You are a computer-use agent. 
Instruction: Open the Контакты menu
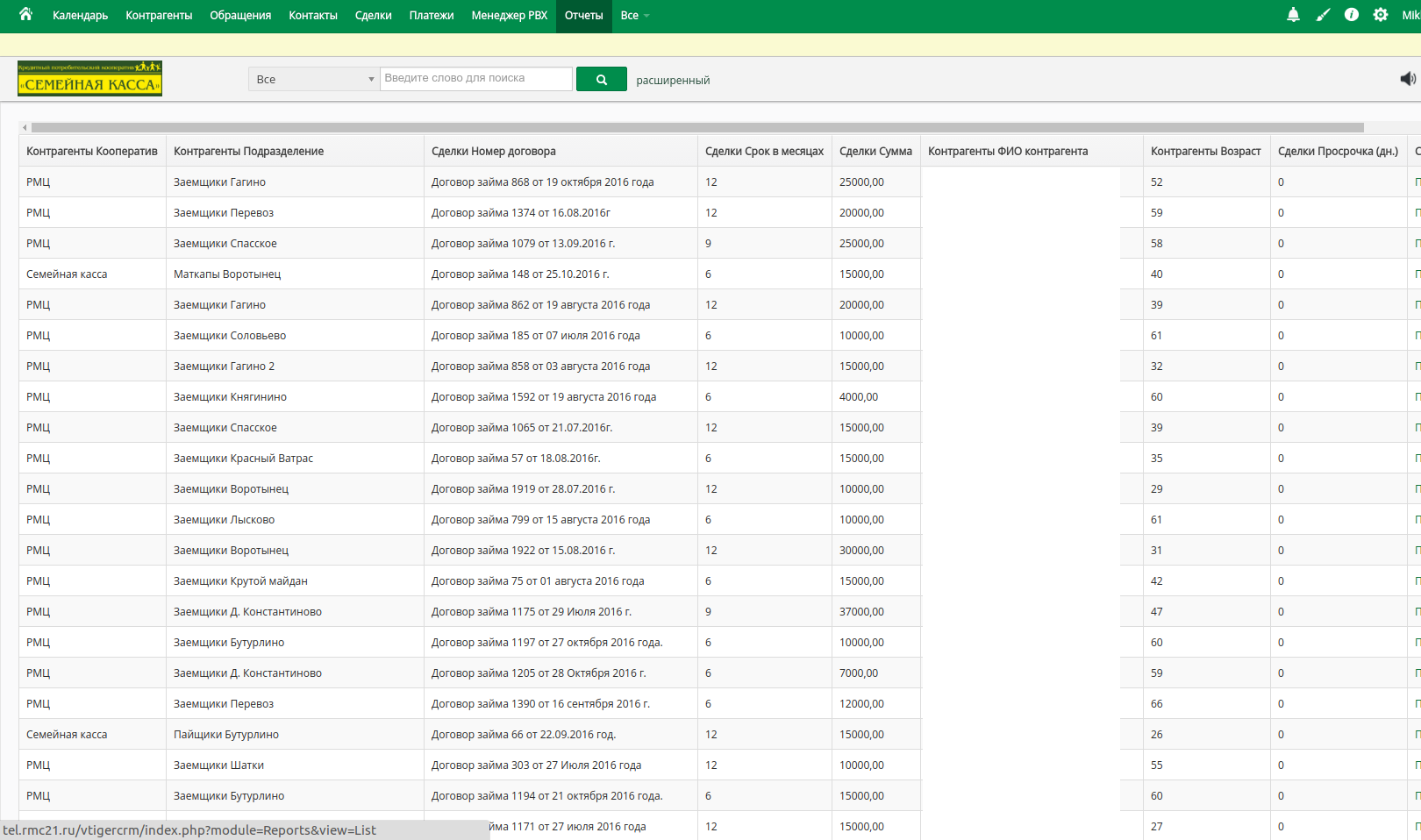313,15
